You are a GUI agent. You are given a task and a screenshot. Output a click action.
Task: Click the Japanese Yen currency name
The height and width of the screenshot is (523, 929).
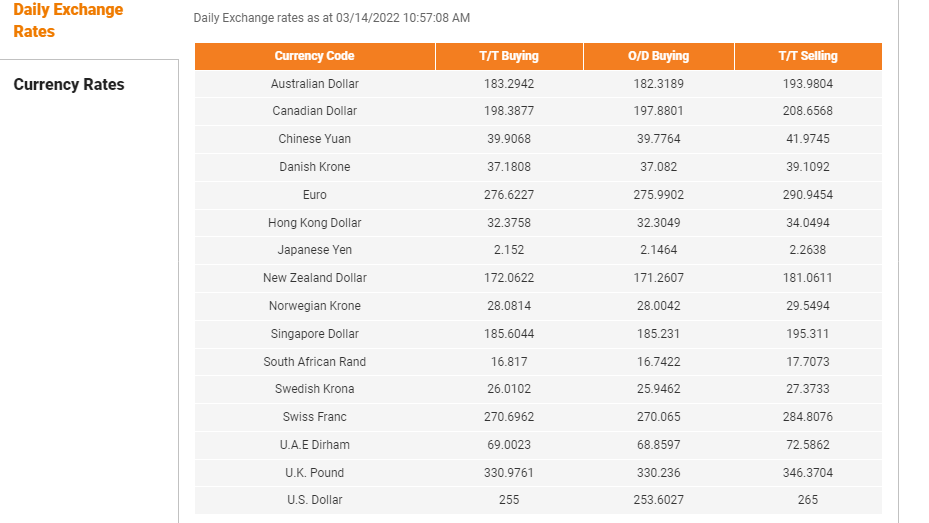[x=315, y=250]
